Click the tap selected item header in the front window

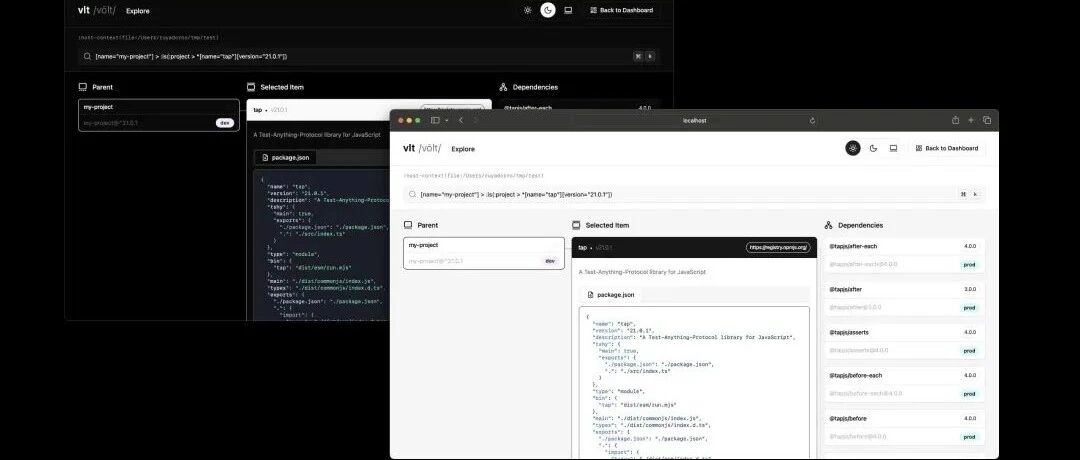(694, 247)
